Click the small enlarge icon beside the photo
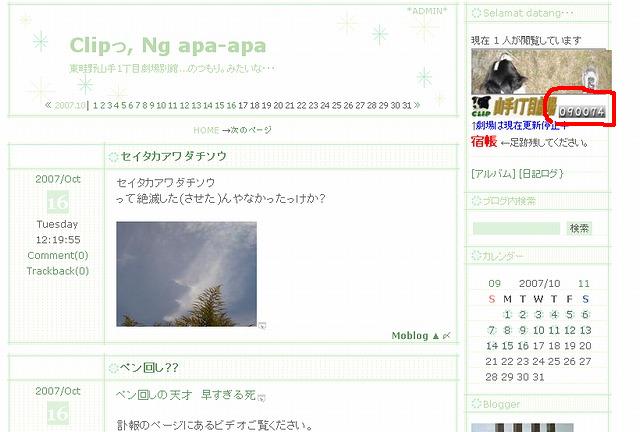 pyautogui.click(x=262, y=325)
